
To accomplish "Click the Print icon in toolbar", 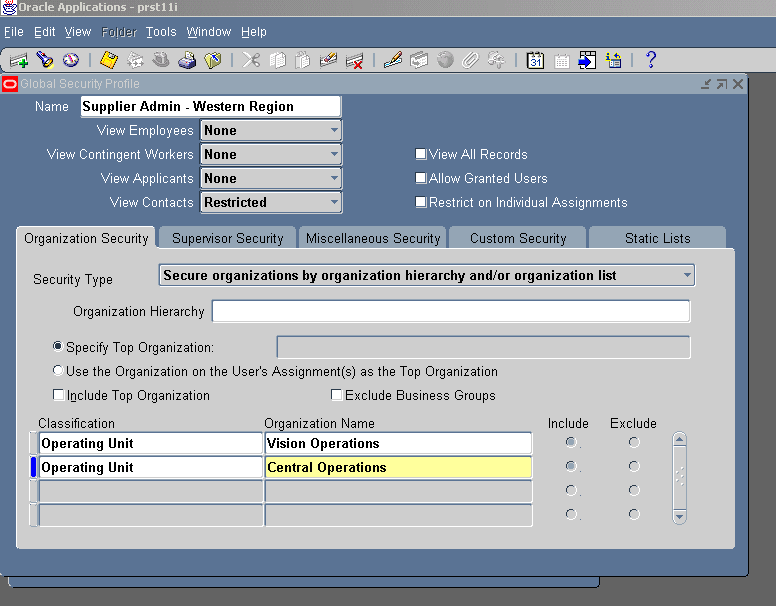I will coord(187,60).
